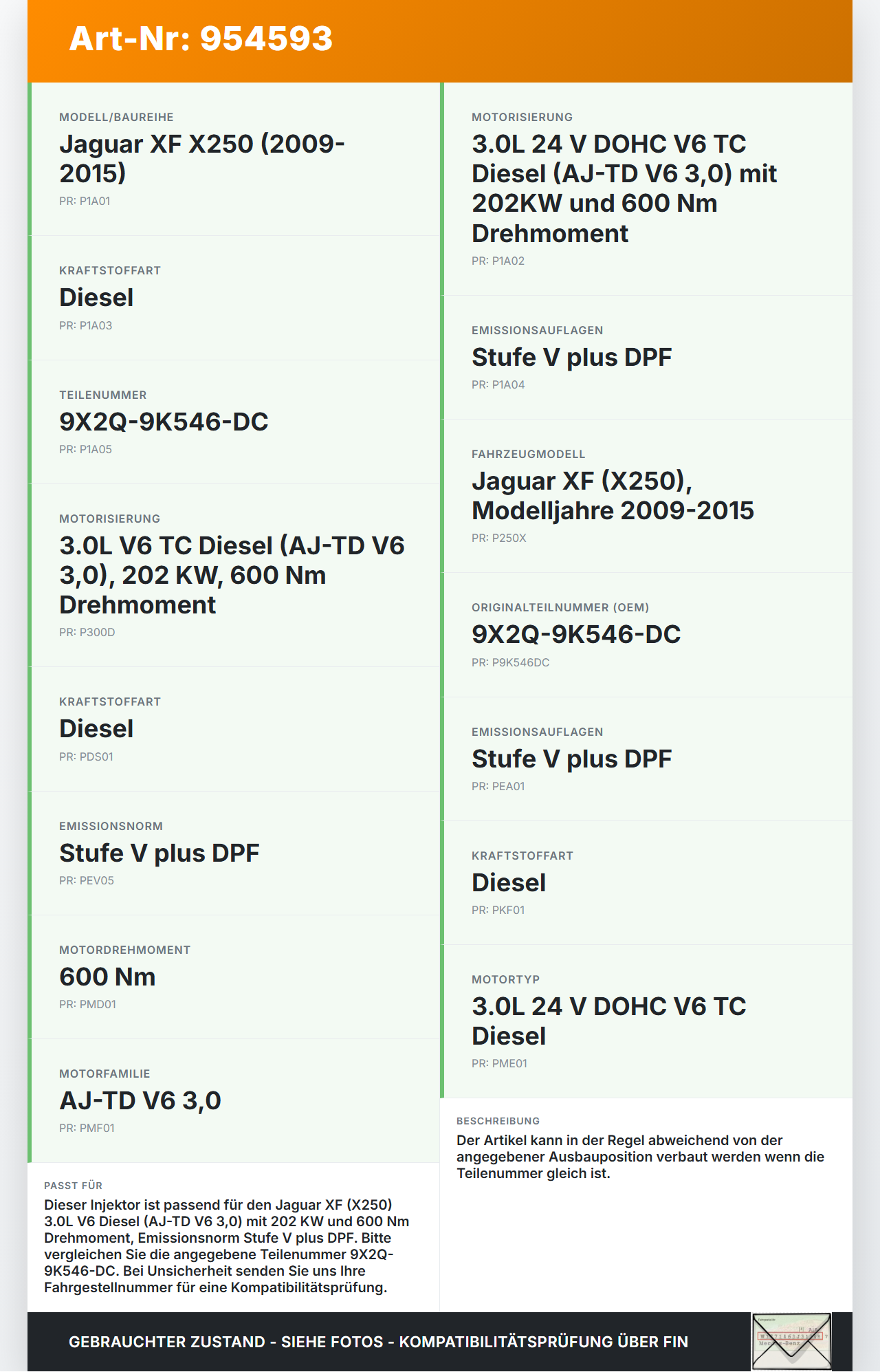The height and width of the screenshot is (1372, 880).
Task: Click the PR: PKF01 code label
Action: pos(498,911)
